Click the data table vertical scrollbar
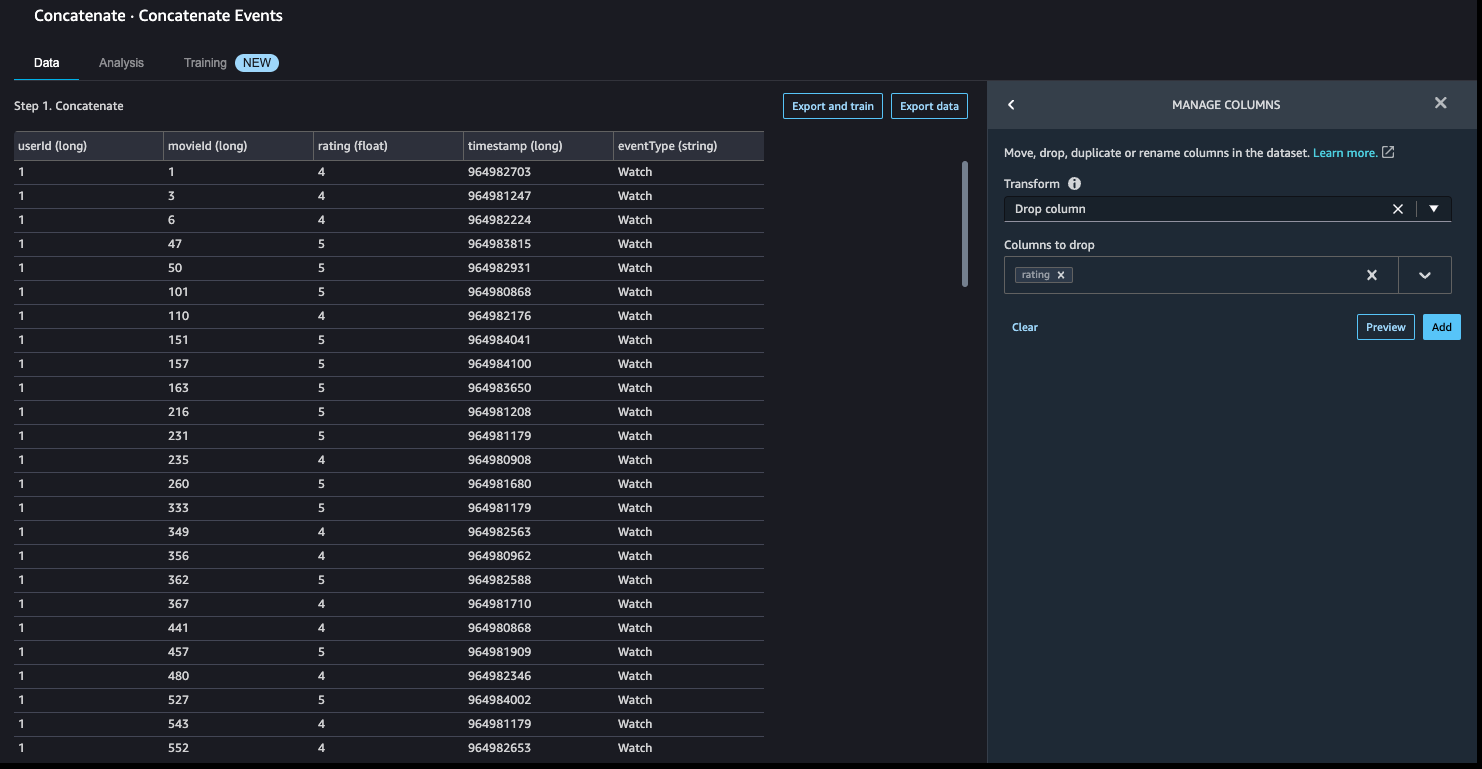 [965, 223]
